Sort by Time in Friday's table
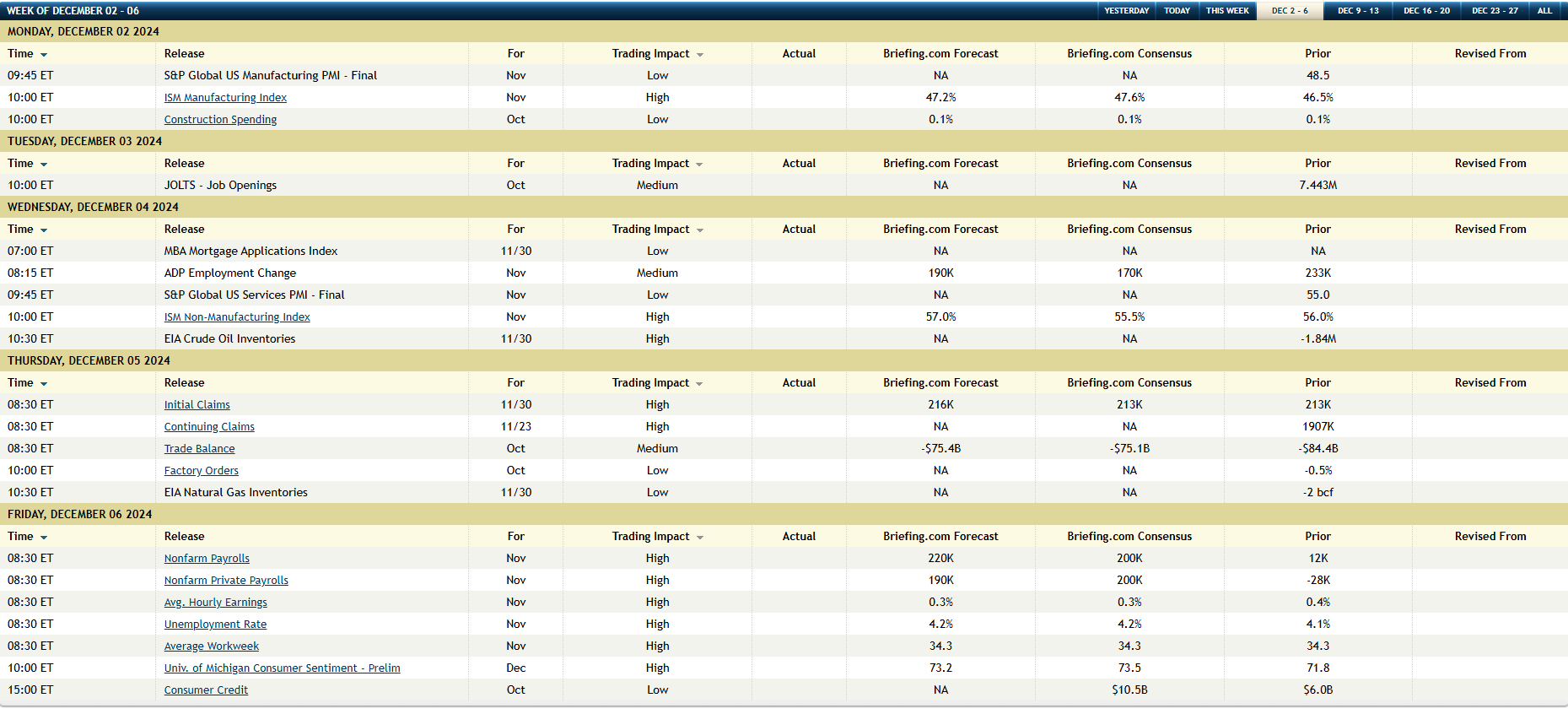The width and height of the screenshot is (1568, 714). coord(44,537)
